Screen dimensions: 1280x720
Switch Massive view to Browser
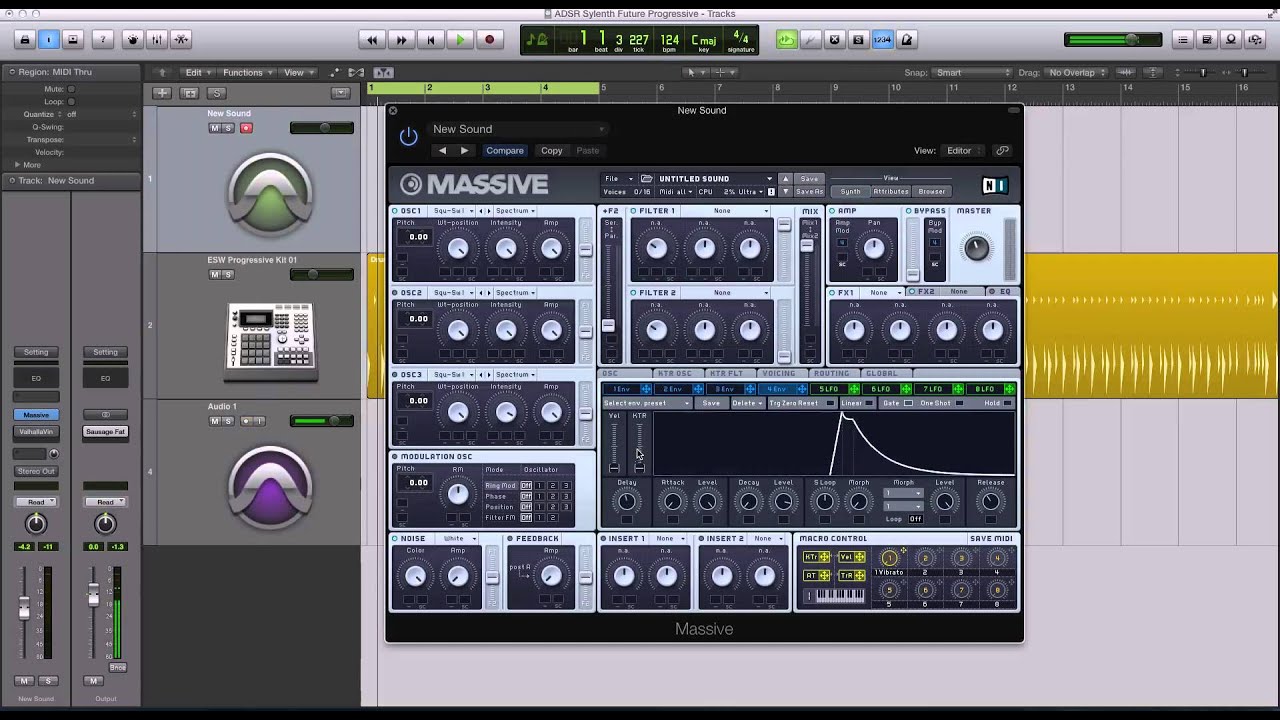pyautogui.click(x=931, y=192)
